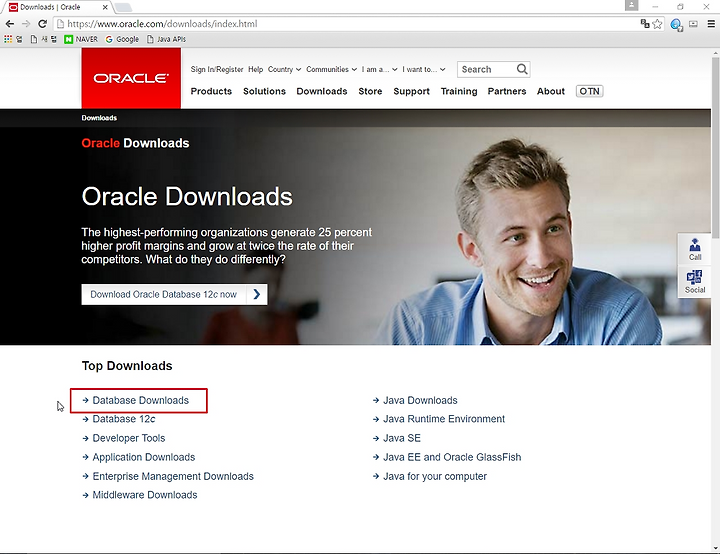Viewport: 720px width, 554px height.
Task: Reload the page with the refresh icon
Action: (42, 24)
